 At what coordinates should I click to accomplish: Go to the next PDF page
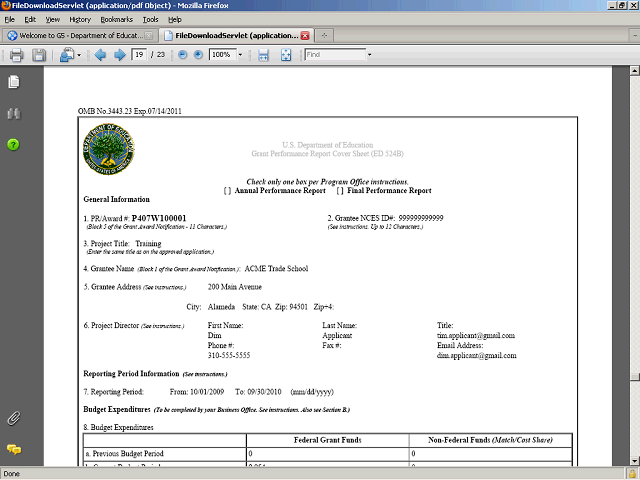tap(117, 54)
